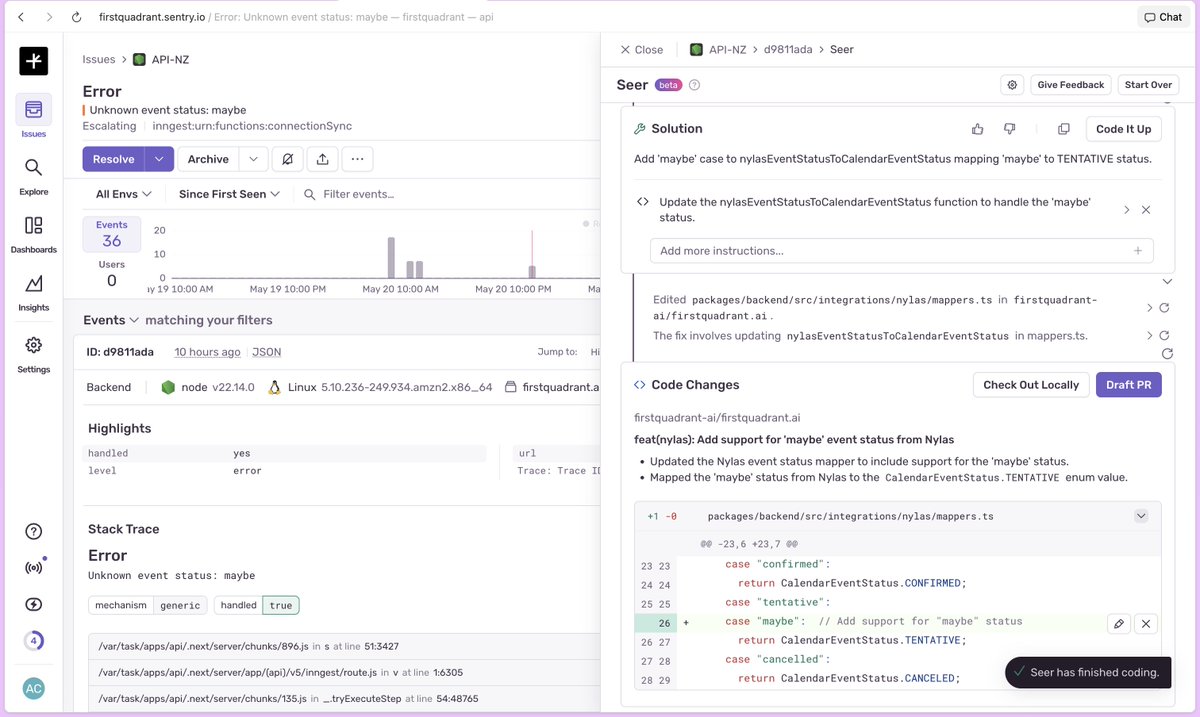Give the solution a thumbs up
The image size is (1200, 717).
click(x=977, y=129)
